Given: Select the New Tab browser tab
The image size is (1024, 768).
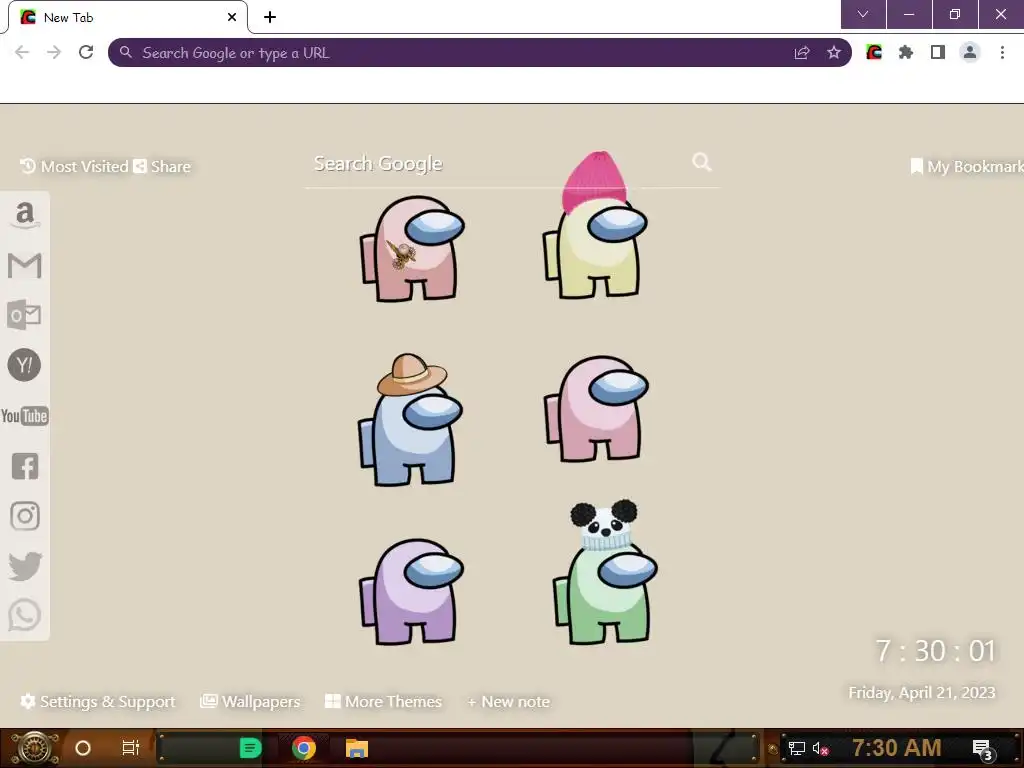Looking at the screenshot, I should coord(127,17).
